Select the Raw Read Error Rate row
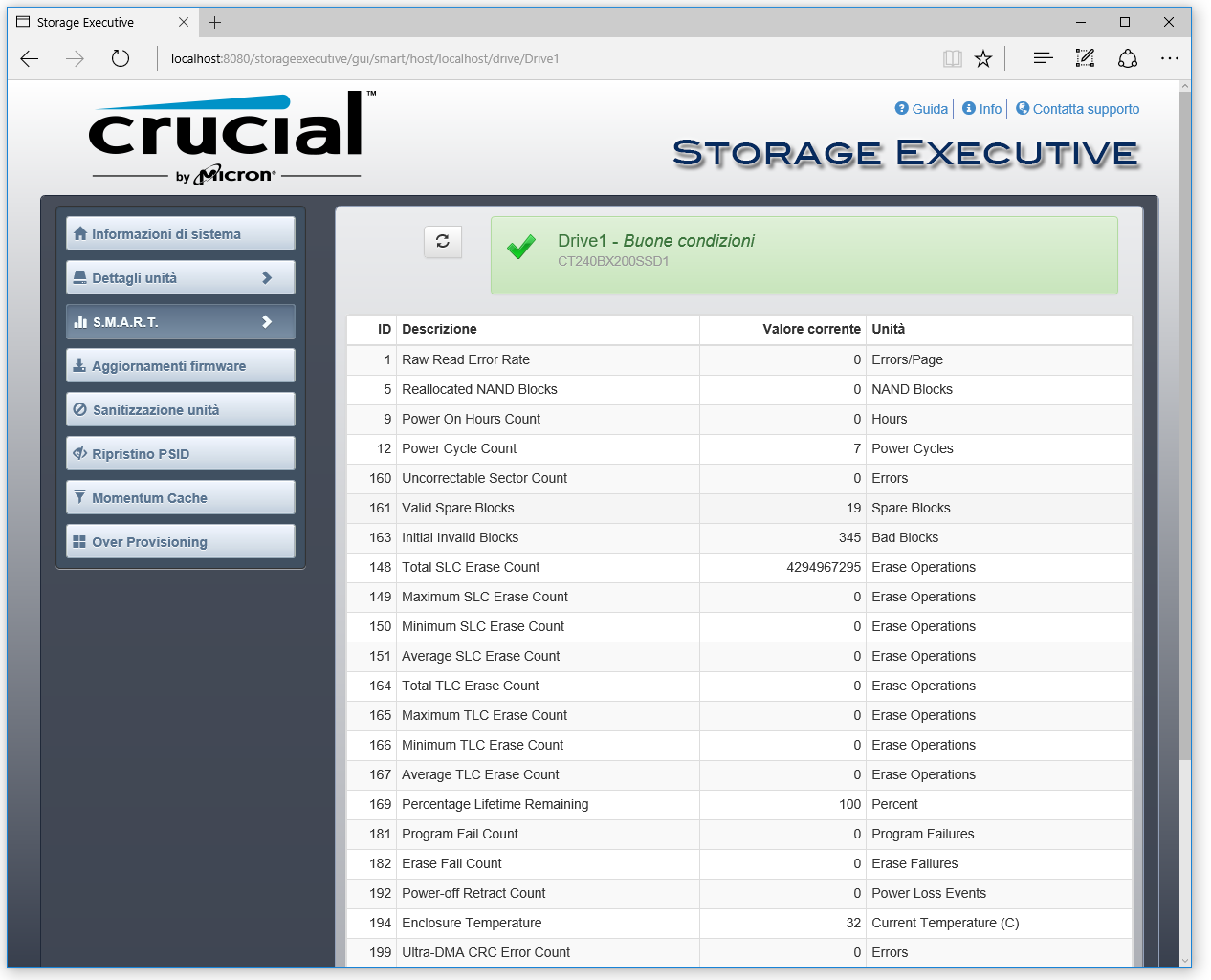1211x980 pixels. pyautogui.click(x=739, y=359)
